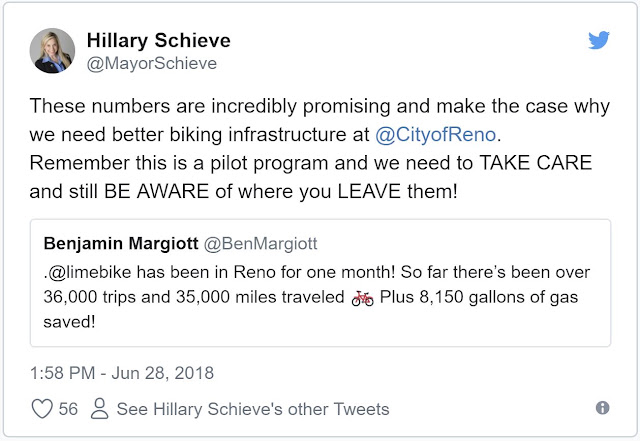Screen dimensions: 640x441
Task: Open the @BenMargiott handle
Action: 260,243
